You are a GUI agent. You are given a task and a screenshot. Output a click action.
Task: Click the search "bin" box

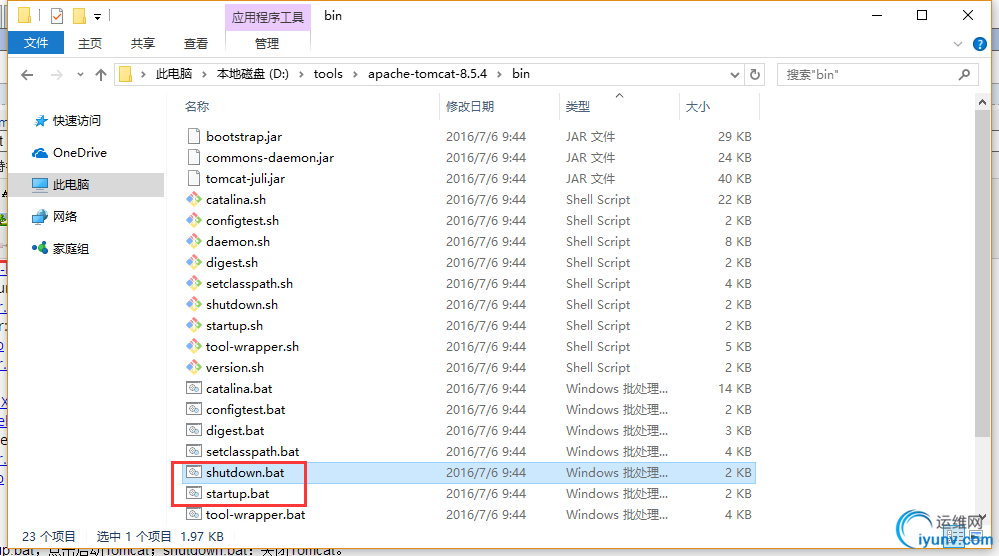pyautogui.click(x=877, y=75)
